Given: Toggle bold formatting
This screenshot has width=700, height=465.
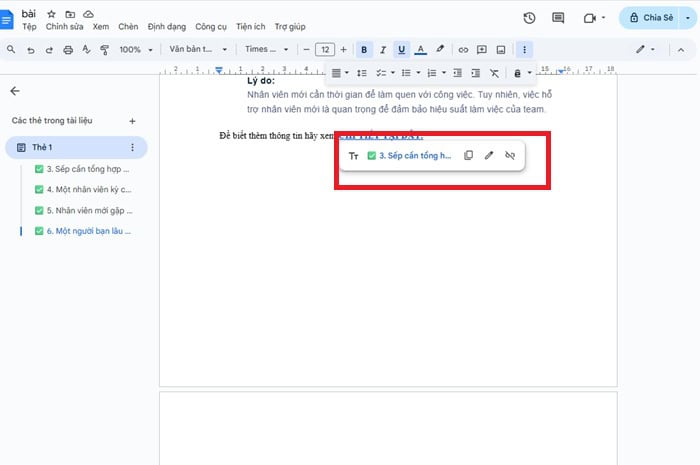Looking at the screenshot, I should point(364,50).
